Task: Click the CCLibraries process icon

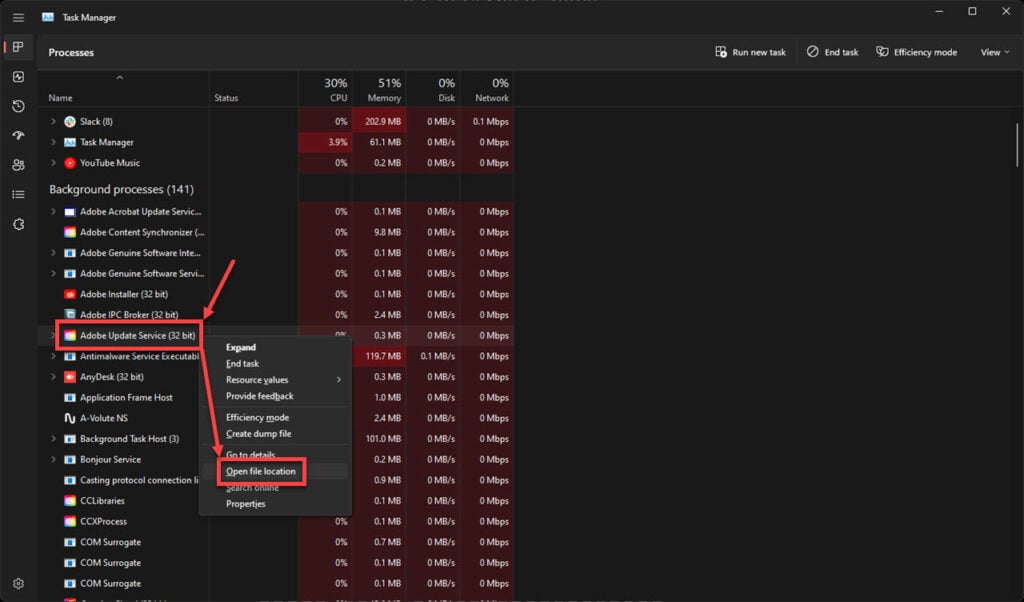Action: point(70,501)
